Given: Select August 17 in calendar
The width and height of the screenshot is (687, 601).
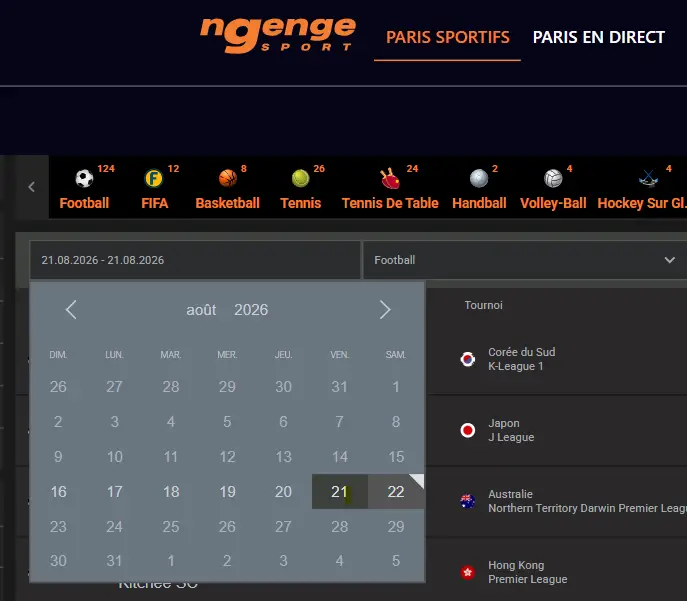Looking at the screenshot, I should (114, 491).
